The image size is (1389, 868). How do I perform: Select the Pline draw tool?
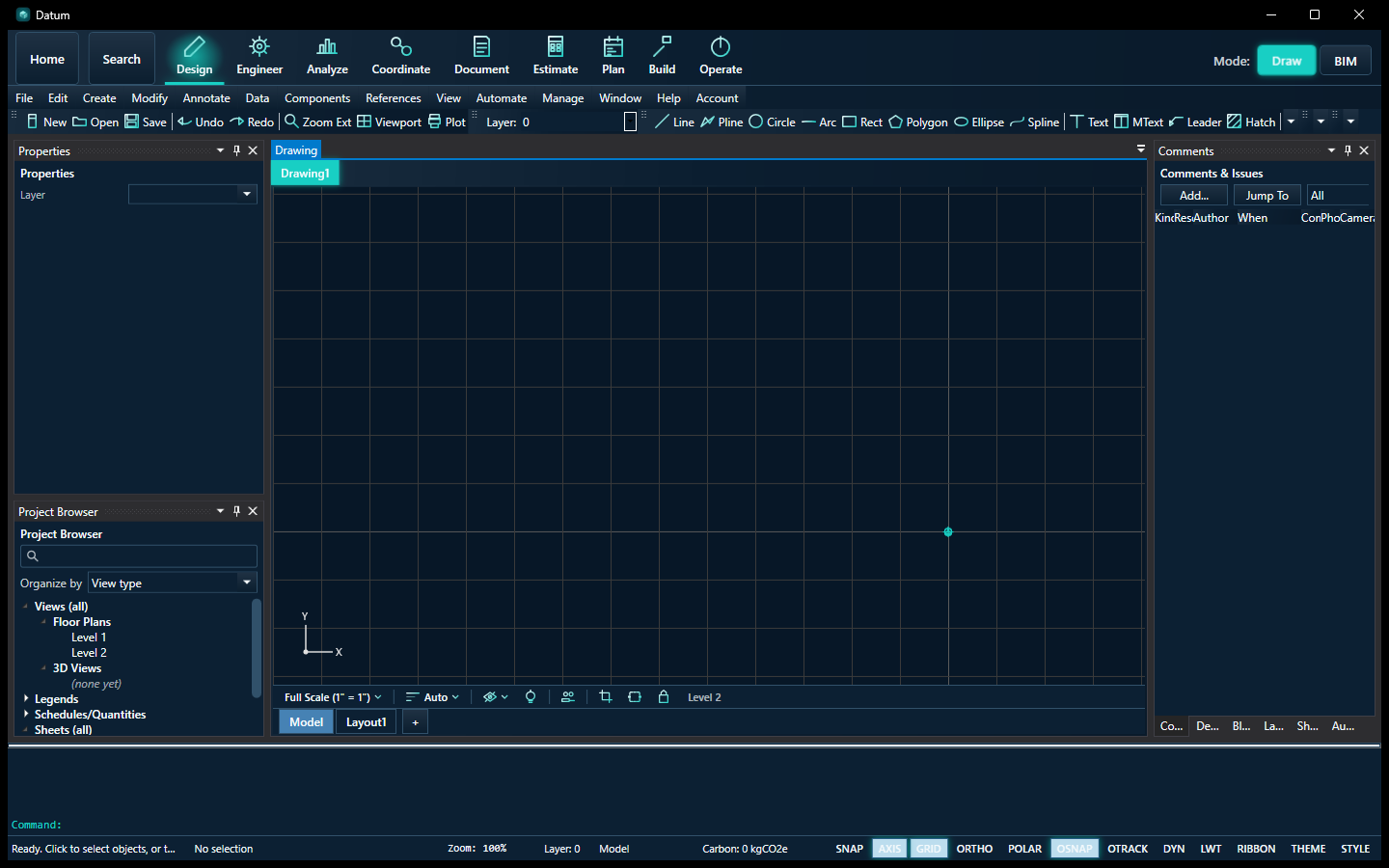(722, 122)
